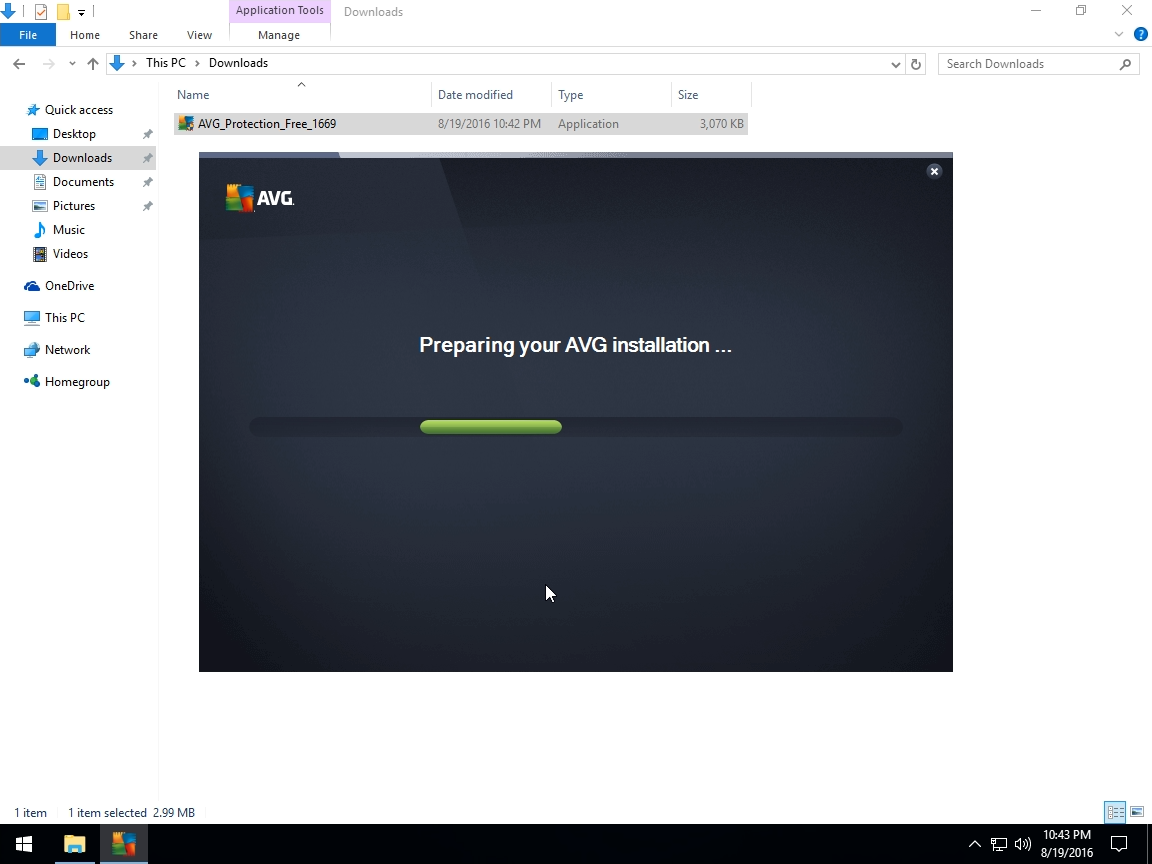
Task: Show hidden system tray icons
Action: point(974,843)
